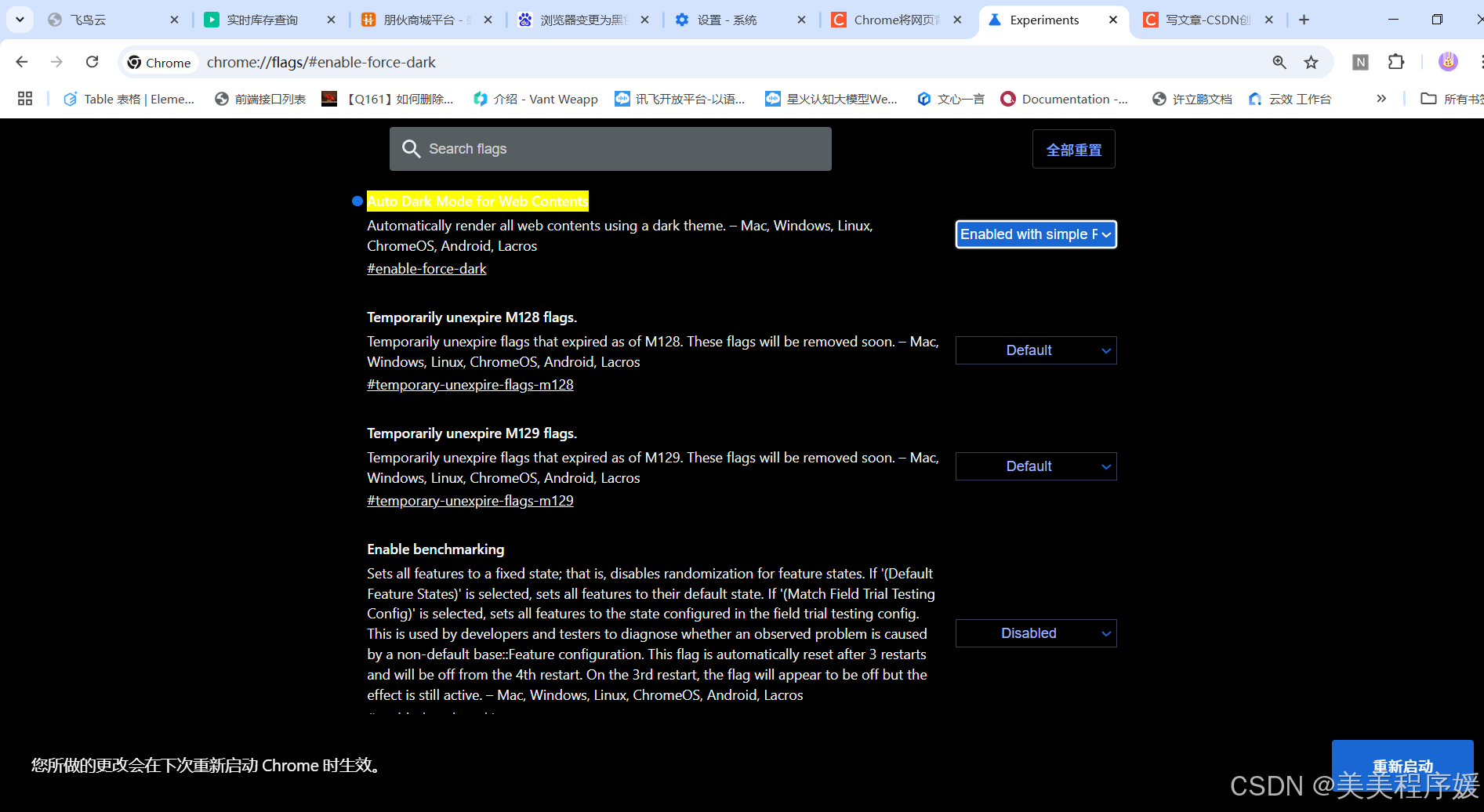
Task: Open the zoom magnifier icon in address bar
Action: point(1279,62)
